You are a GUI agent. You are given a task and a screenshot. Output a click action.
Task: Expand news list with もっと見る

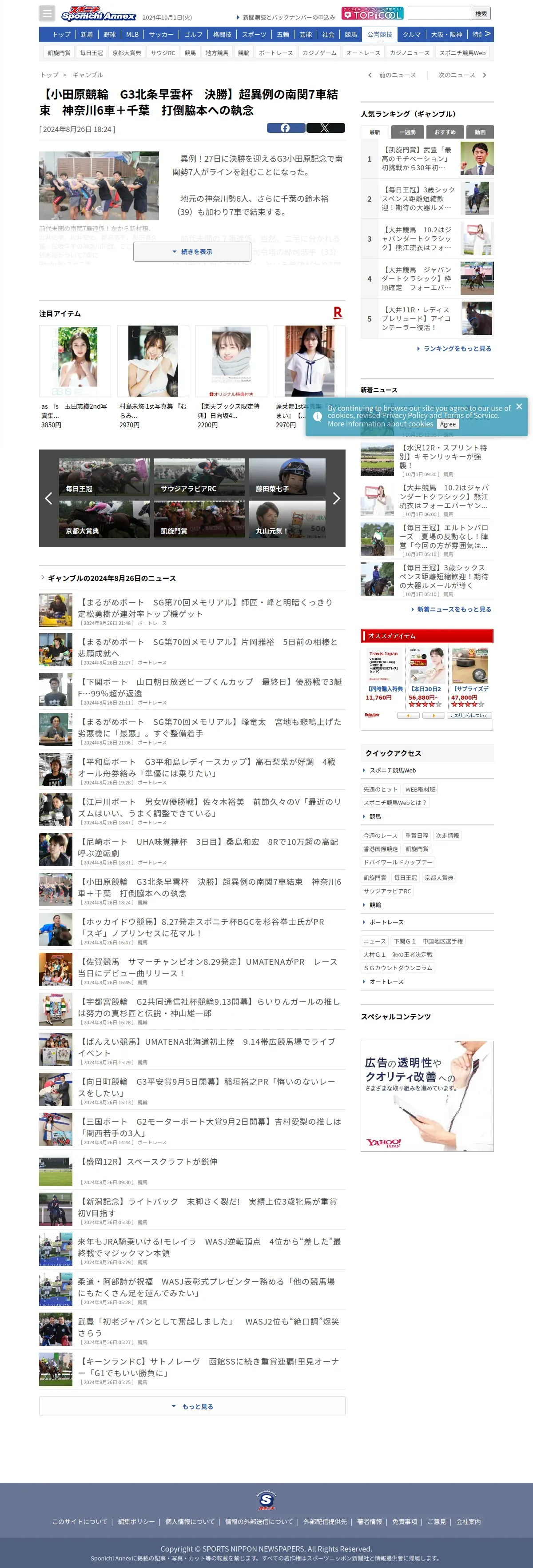tap(192, 1406)
